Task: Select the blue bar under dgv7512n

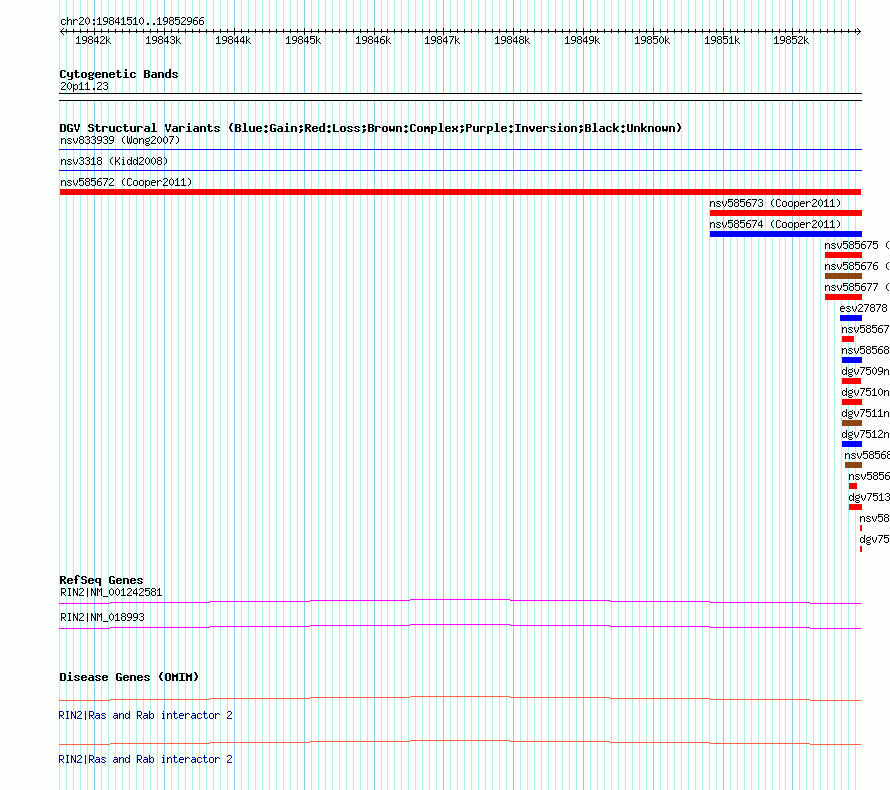Action: pyautogui.click(x=851, y=444)
